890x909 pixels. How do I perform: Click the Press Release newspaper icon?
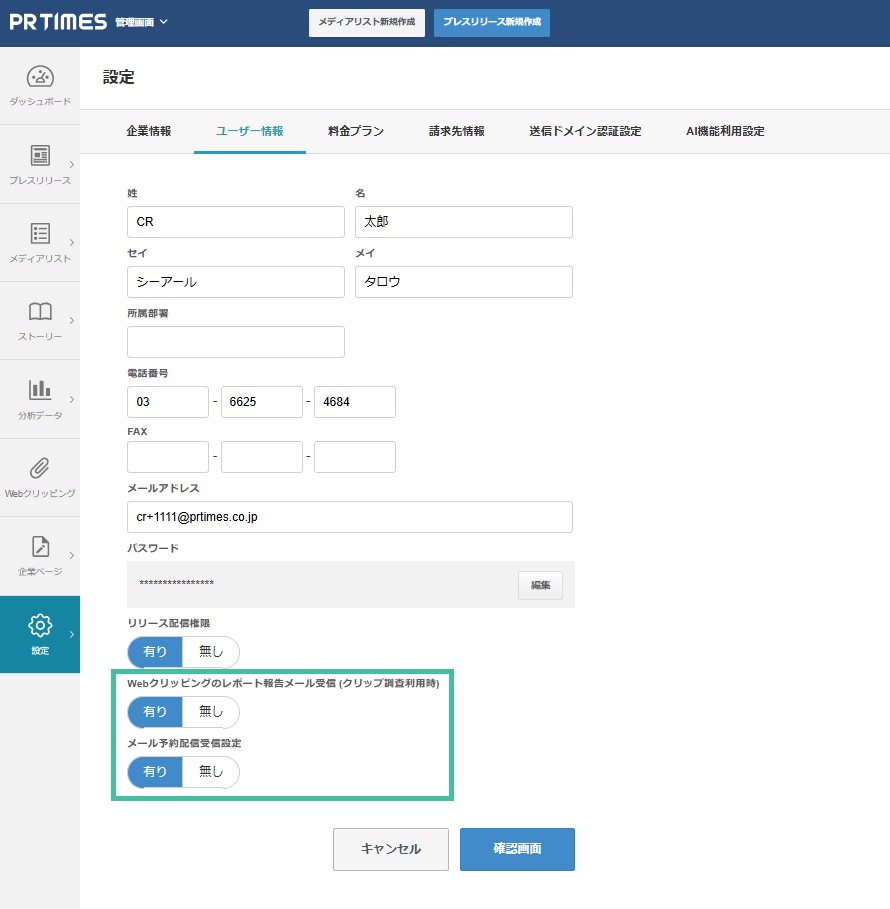(x=40, y=156)
